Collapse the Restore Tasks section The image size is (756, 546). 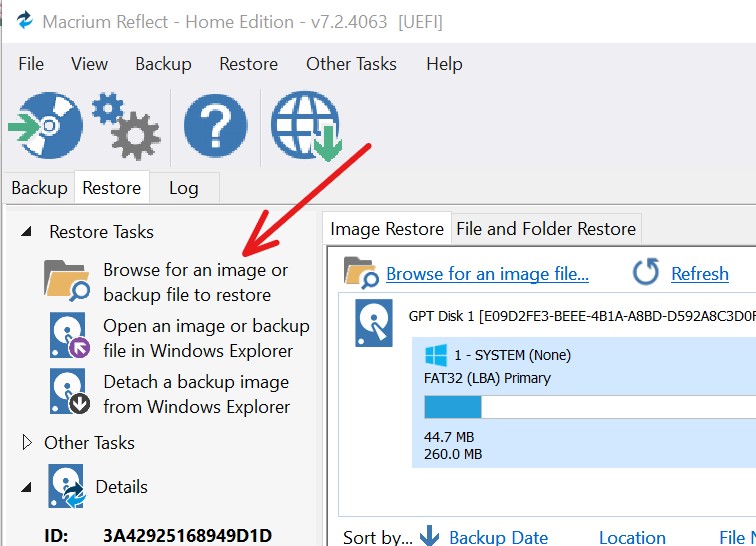(x=27, y=232)
